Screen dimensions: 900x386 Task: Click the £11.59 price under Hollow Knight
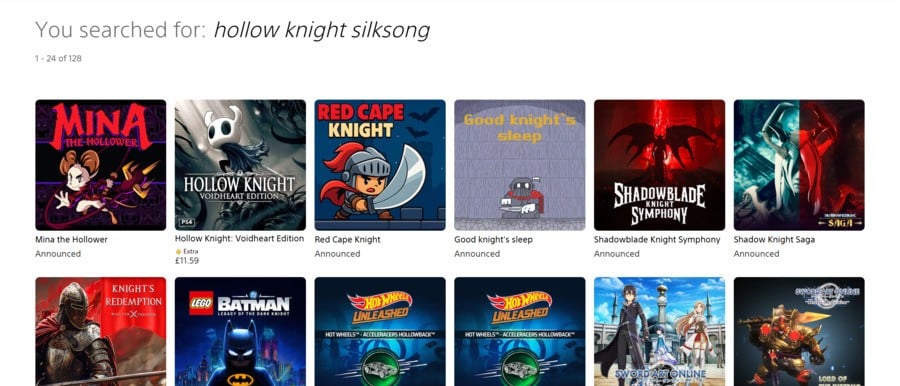coord(187,260)
